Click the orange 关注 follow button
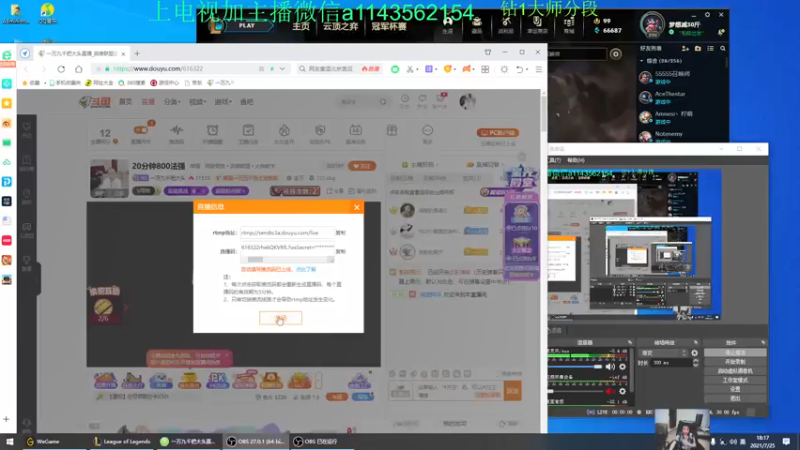 (362, 166)
